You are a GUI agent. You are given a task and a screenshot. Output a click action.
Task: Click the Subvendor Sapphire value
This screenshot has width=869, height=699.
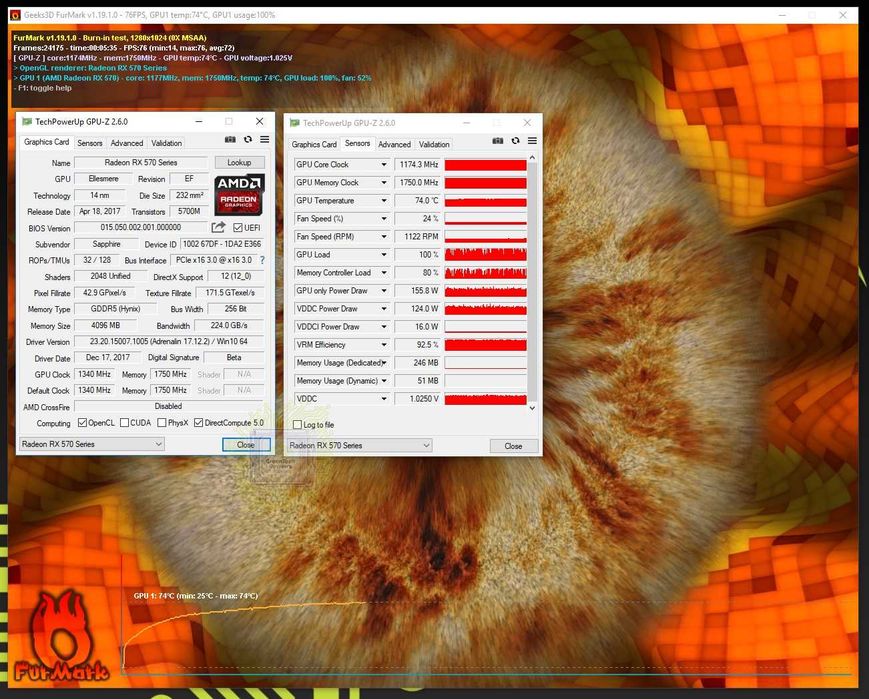tap(106, 244)
